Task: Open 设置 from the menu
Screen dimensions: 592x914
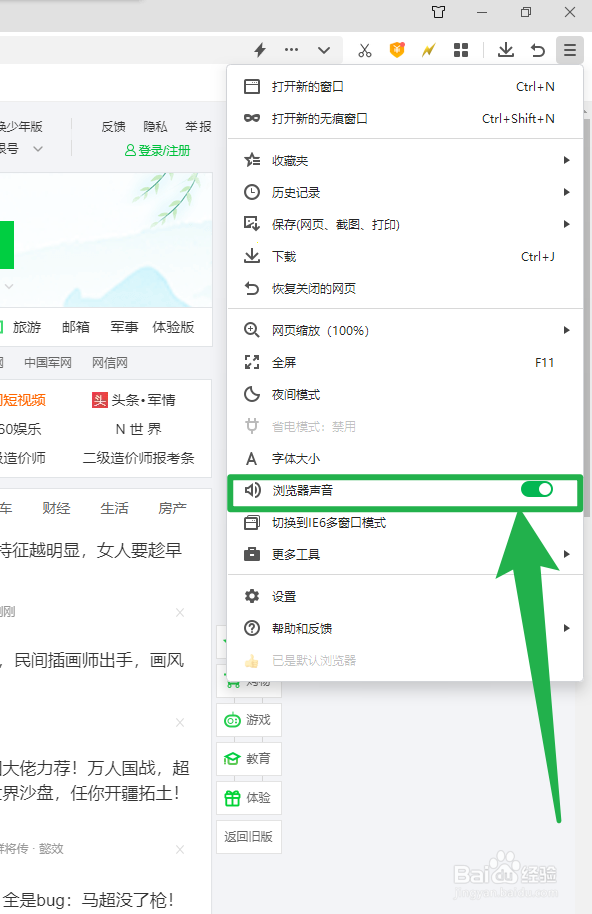Action: click(405, 596)
